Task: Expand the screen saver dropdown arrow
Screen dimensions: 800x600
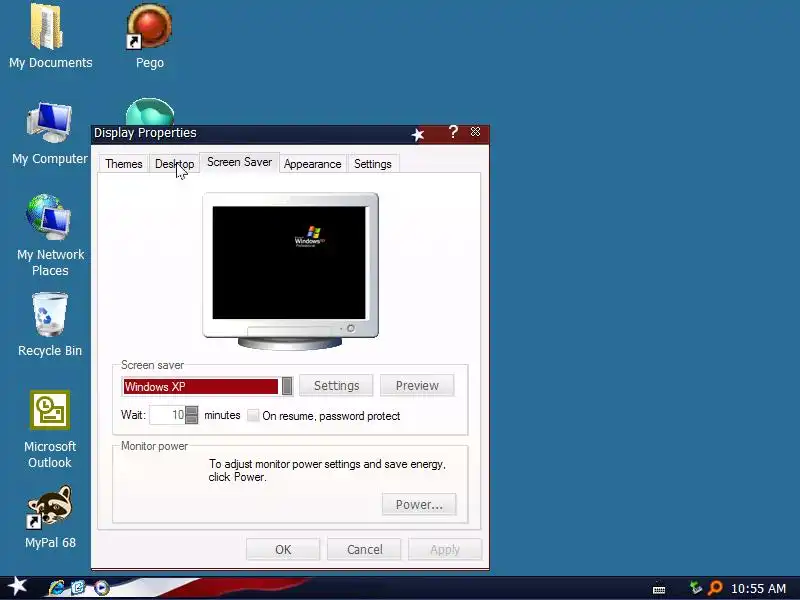Action: pyautogui.click(x=287, y=386)
